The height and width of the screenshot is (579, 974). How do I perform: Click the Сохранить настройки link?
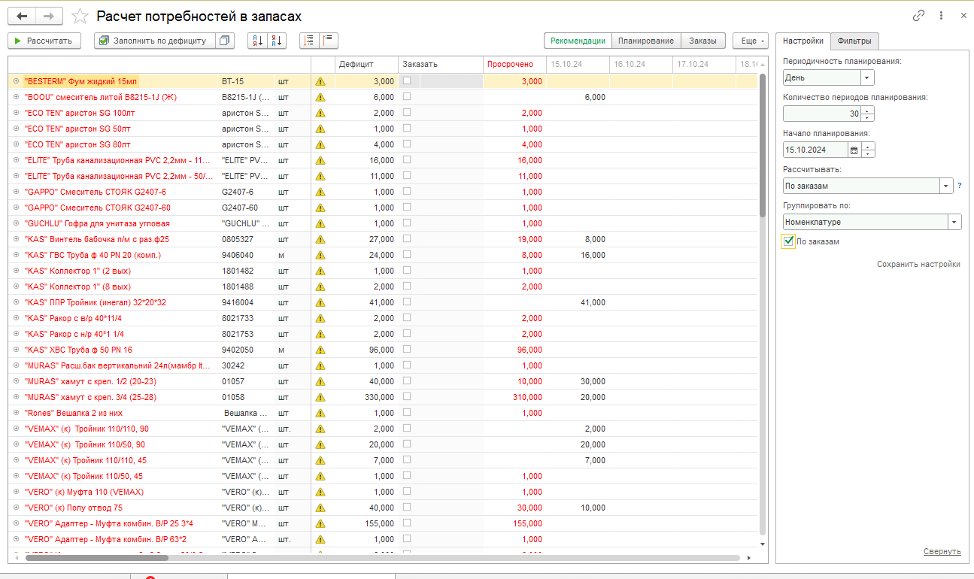pyautogui.click(x=918, y=264)
